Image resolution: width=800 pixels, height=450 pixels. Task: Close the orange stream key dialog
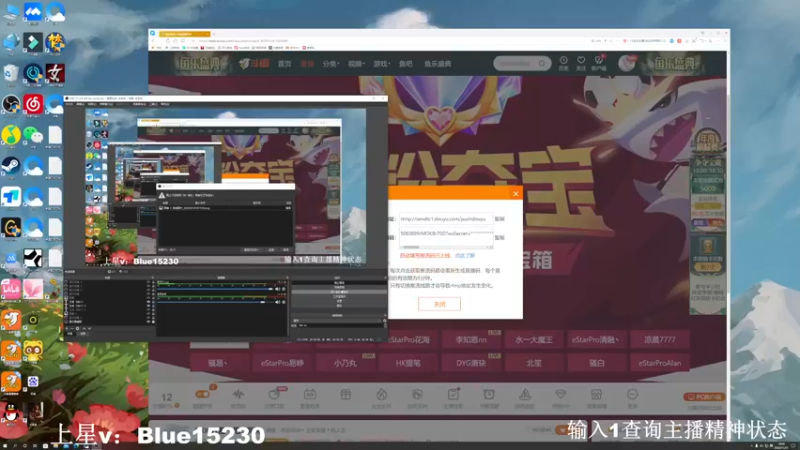pos(515,193)
